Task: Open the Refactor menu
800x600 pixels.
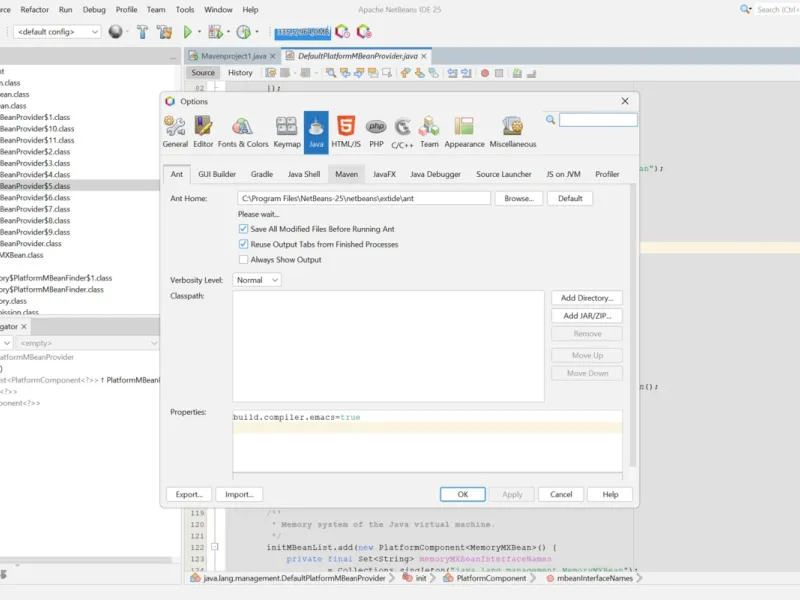Action: [35, 10]
